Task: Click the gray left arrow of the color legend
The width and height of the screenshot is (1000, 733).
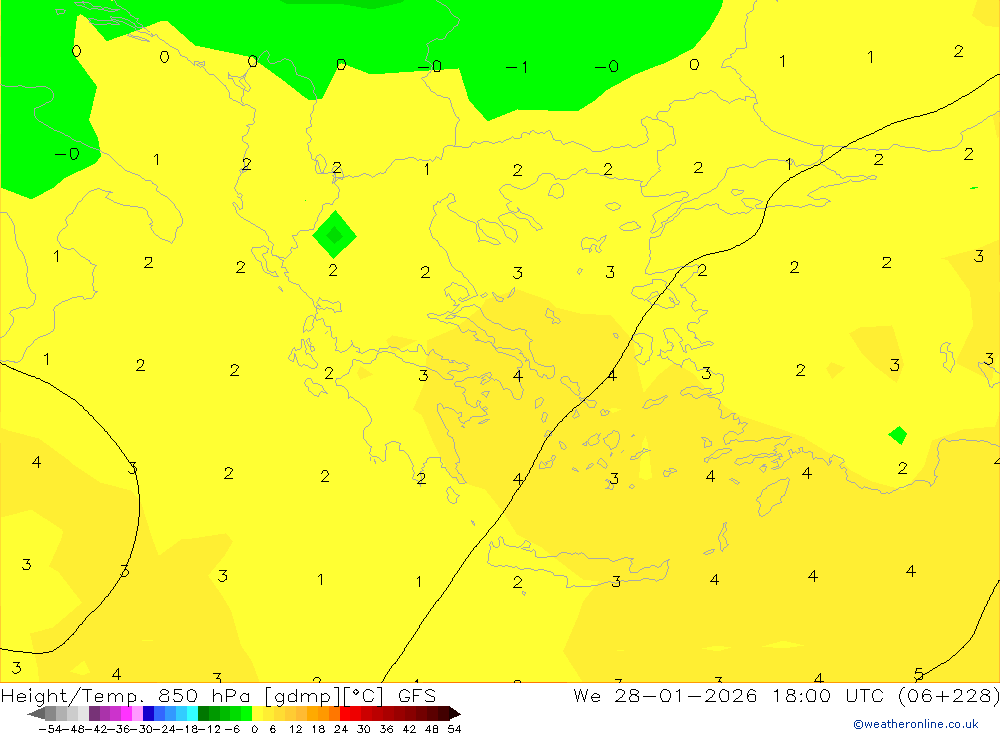Action: tap(36, 714)
